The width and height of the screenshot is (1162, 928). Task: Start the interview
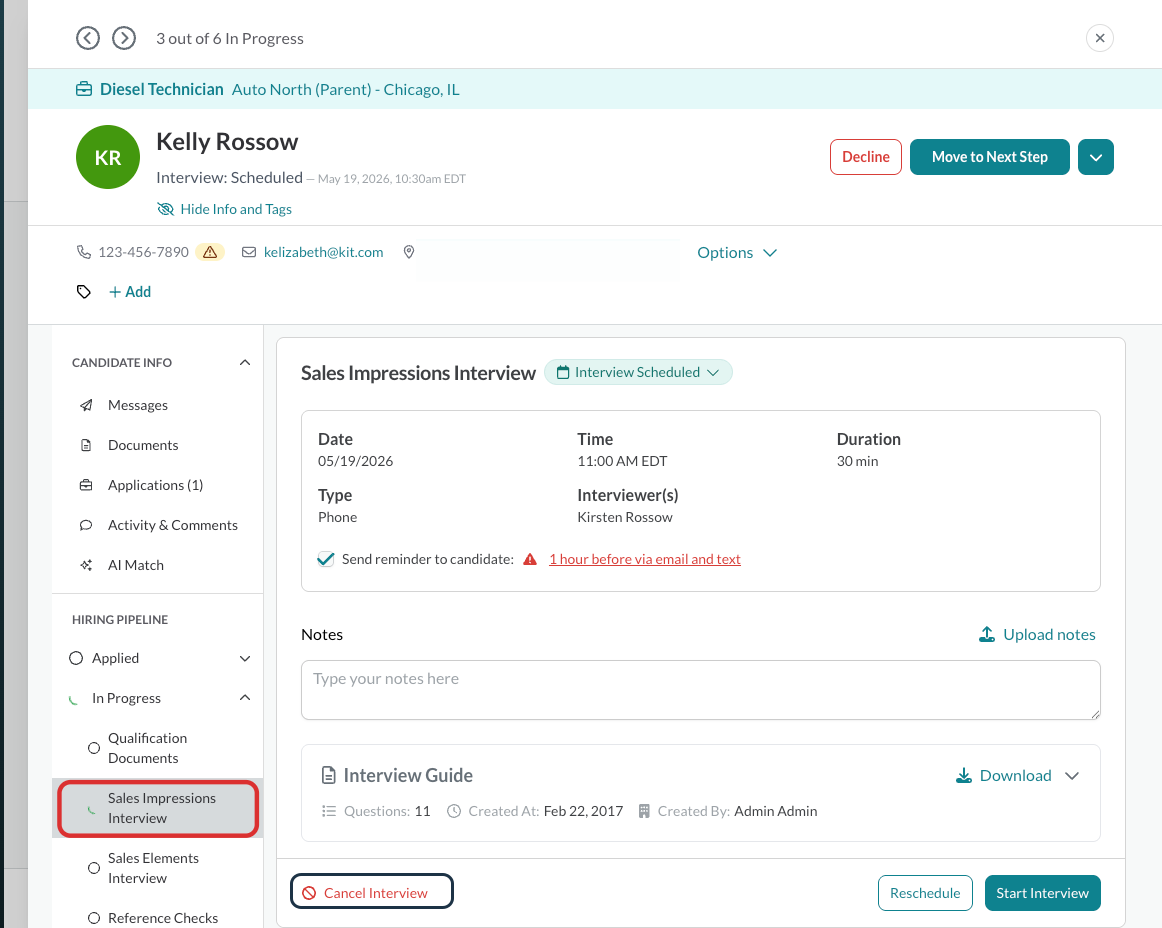[1042, 893]
